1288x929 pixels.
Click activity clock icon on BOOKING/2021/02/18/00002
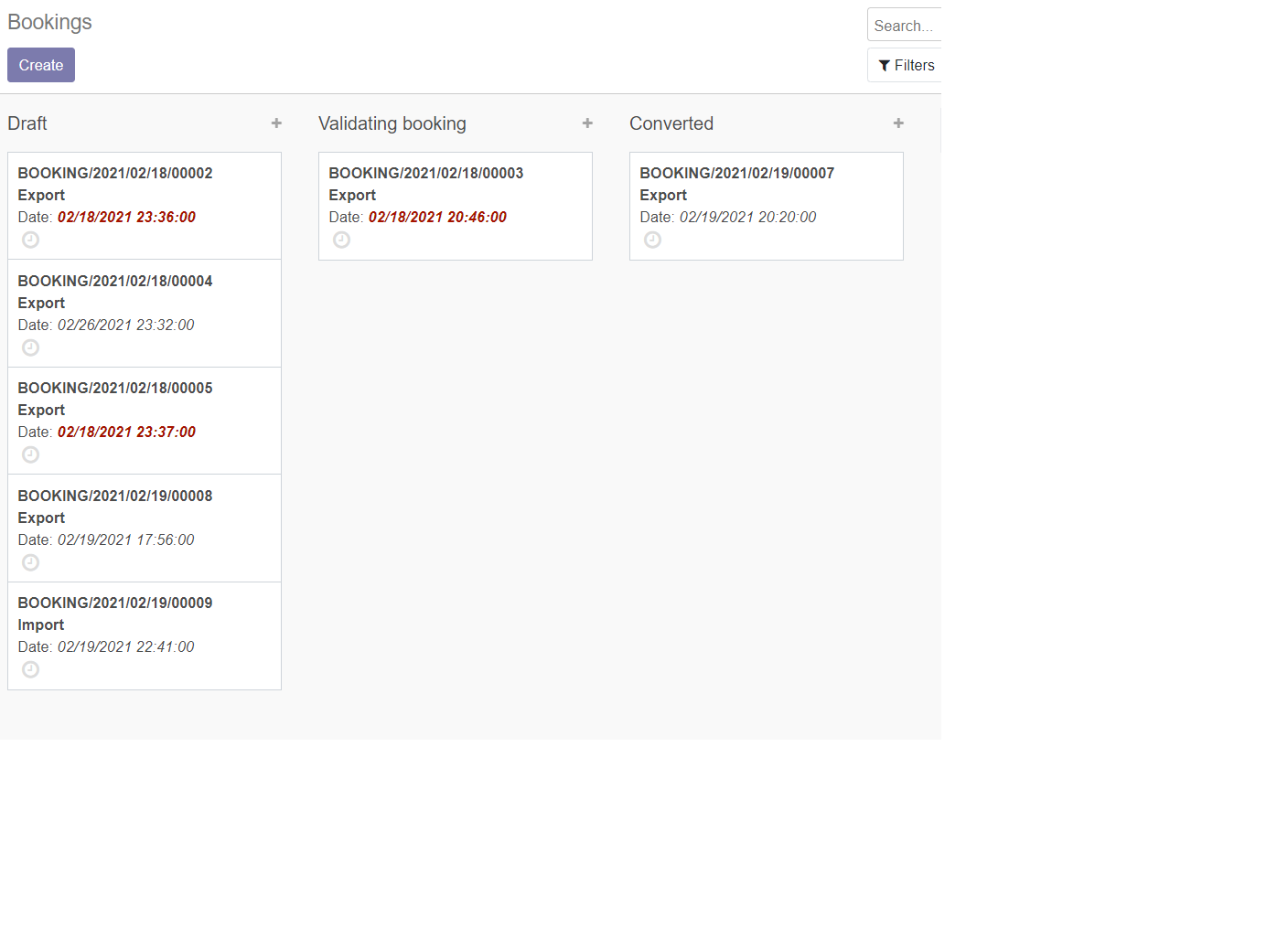[30, 240]
